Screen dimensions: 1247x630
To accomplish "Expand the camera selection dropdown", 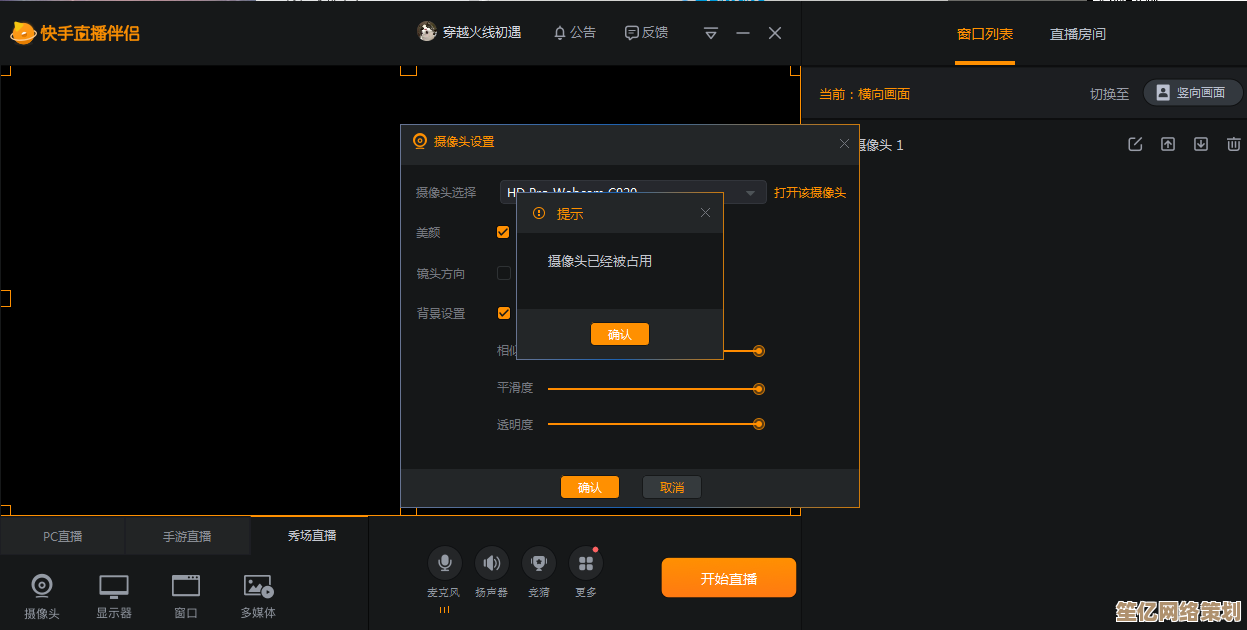I will click(x=750, y=193).
